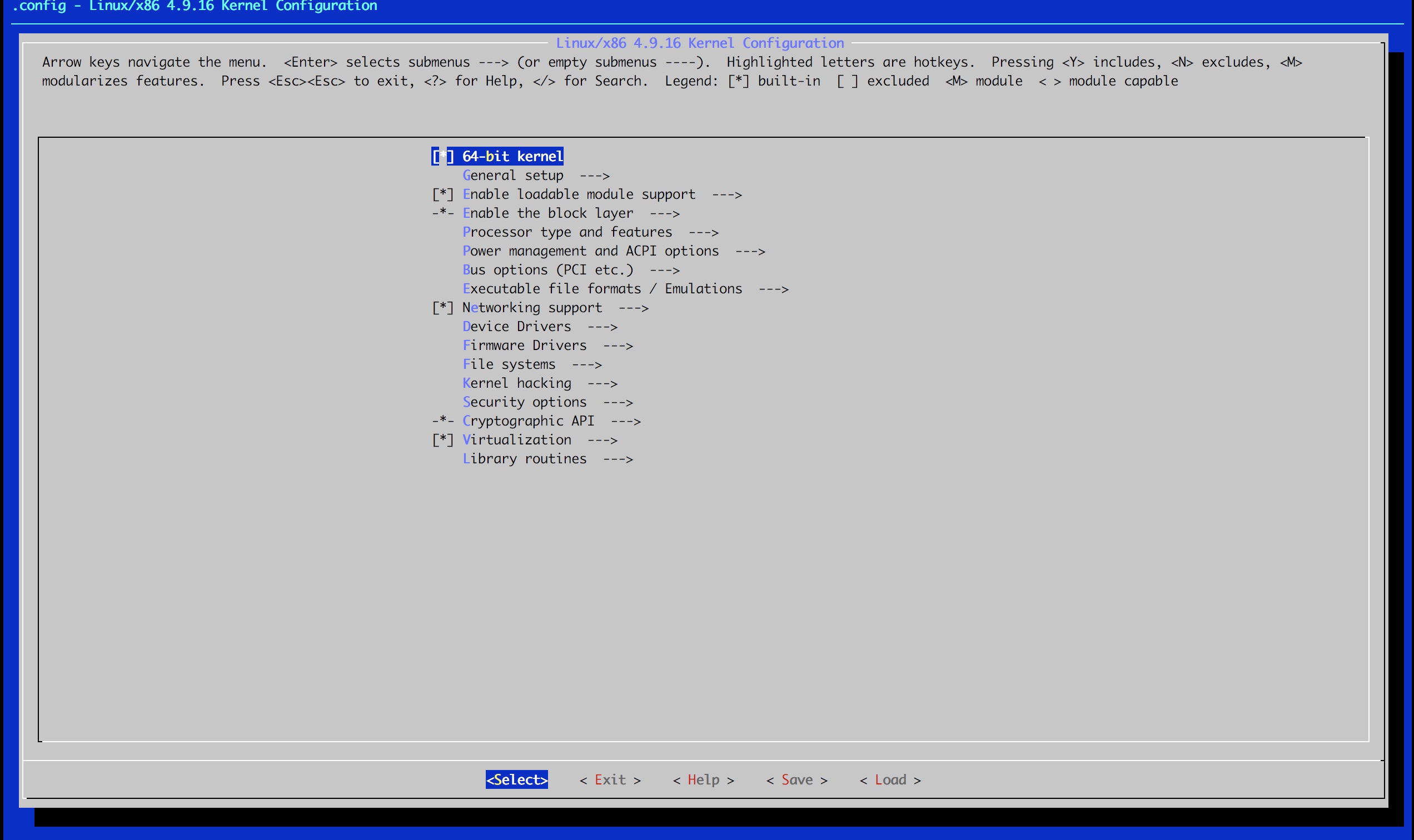Viewport: 1414px width, 840px height.
Task: Click the Exit button
Action: click(610, 779)
